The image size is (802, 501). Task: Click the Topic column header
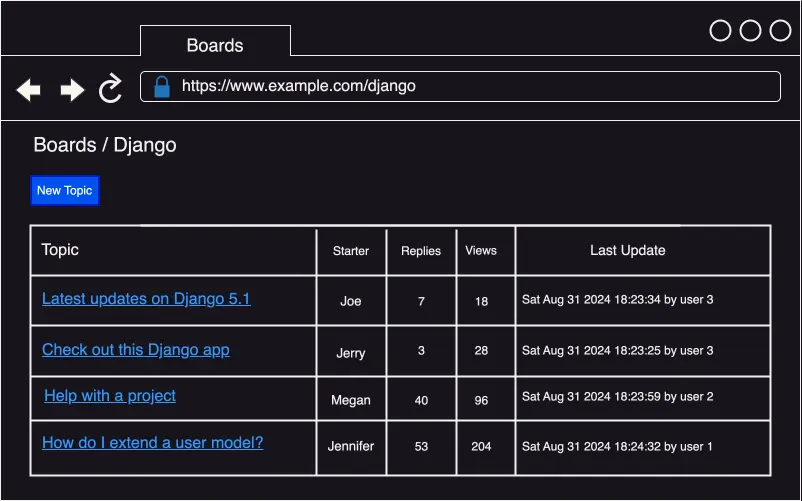[60, 250]
